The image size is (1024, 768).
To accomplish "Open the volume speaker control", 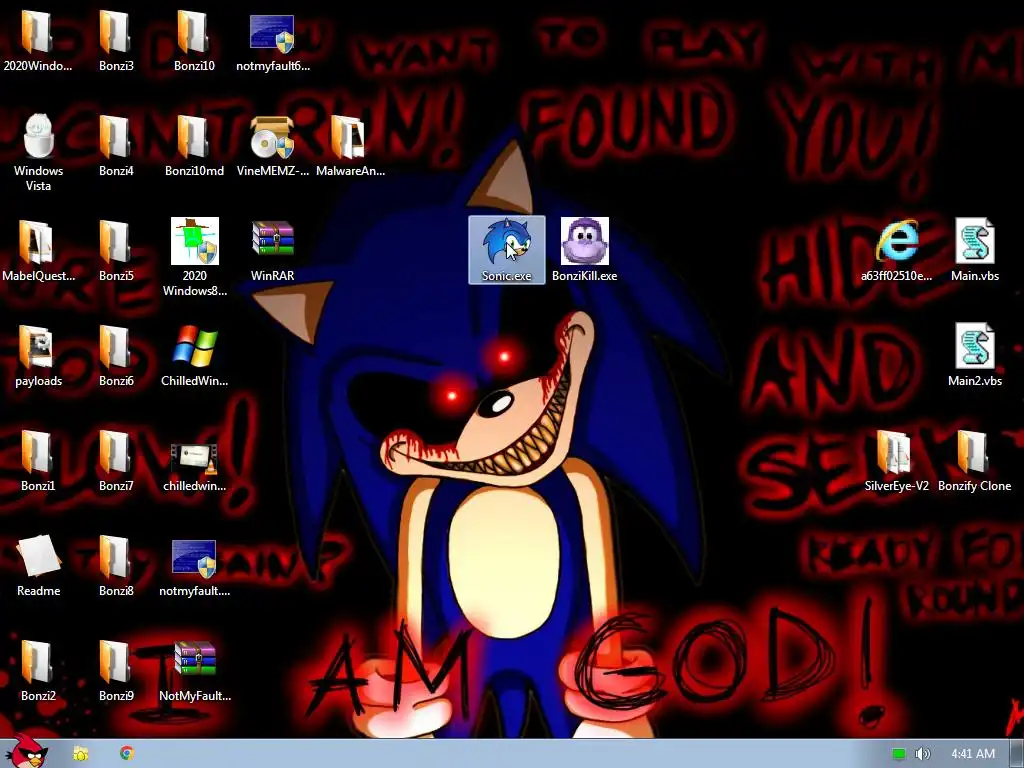I will pos(922,754).
